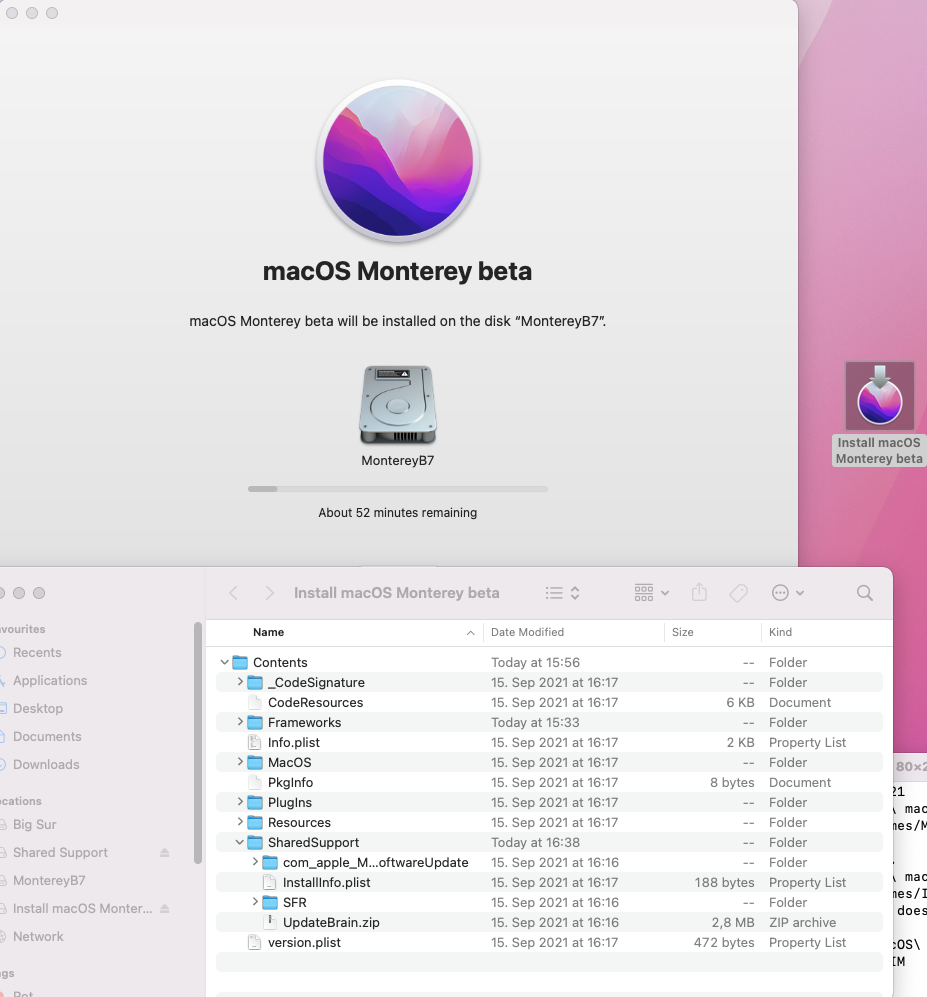Select the _CodeSignature folder icon
Viewport: 927px width, 997px height.
255,682
